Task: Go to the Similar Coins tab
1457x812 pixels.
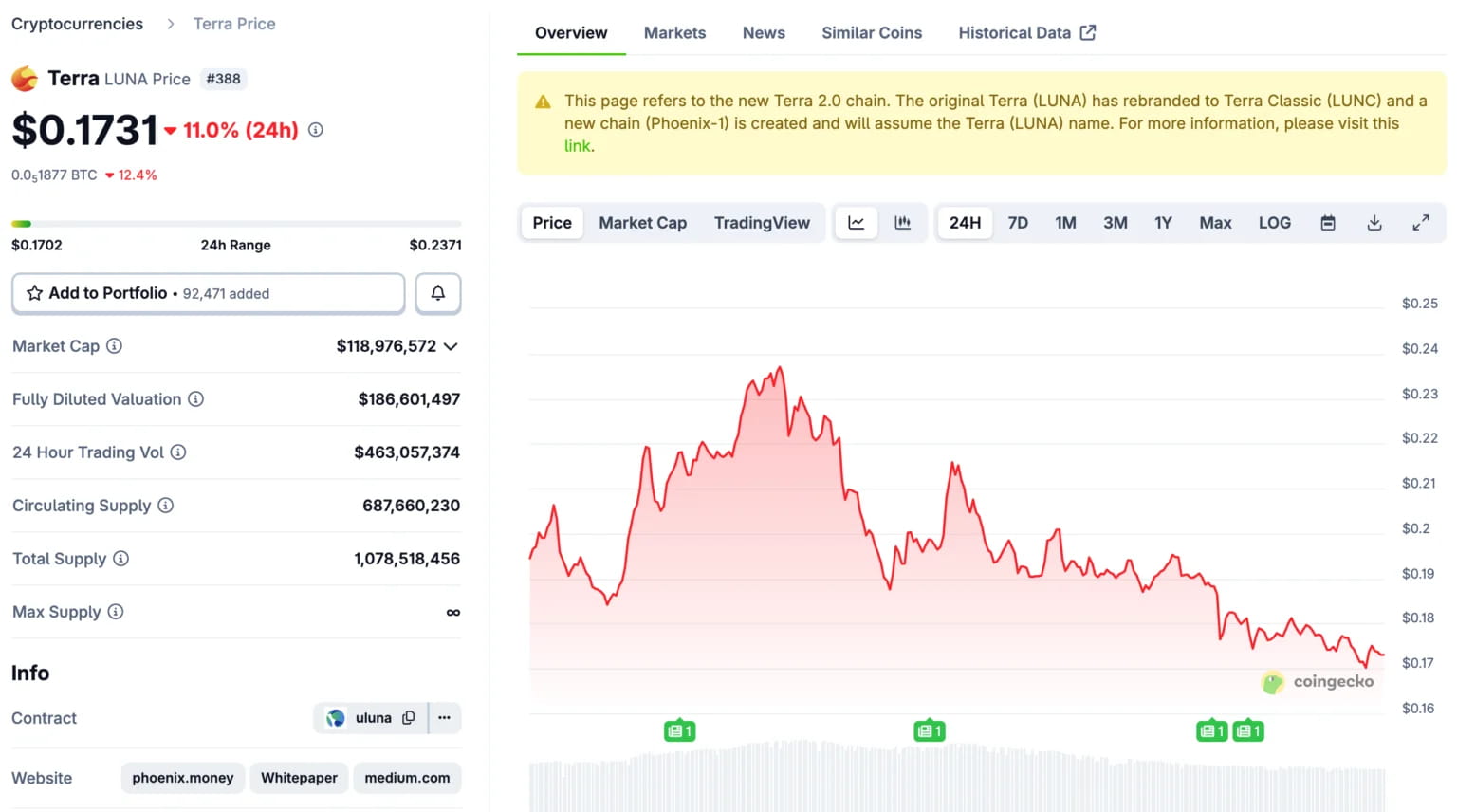Action: point(871,33)
